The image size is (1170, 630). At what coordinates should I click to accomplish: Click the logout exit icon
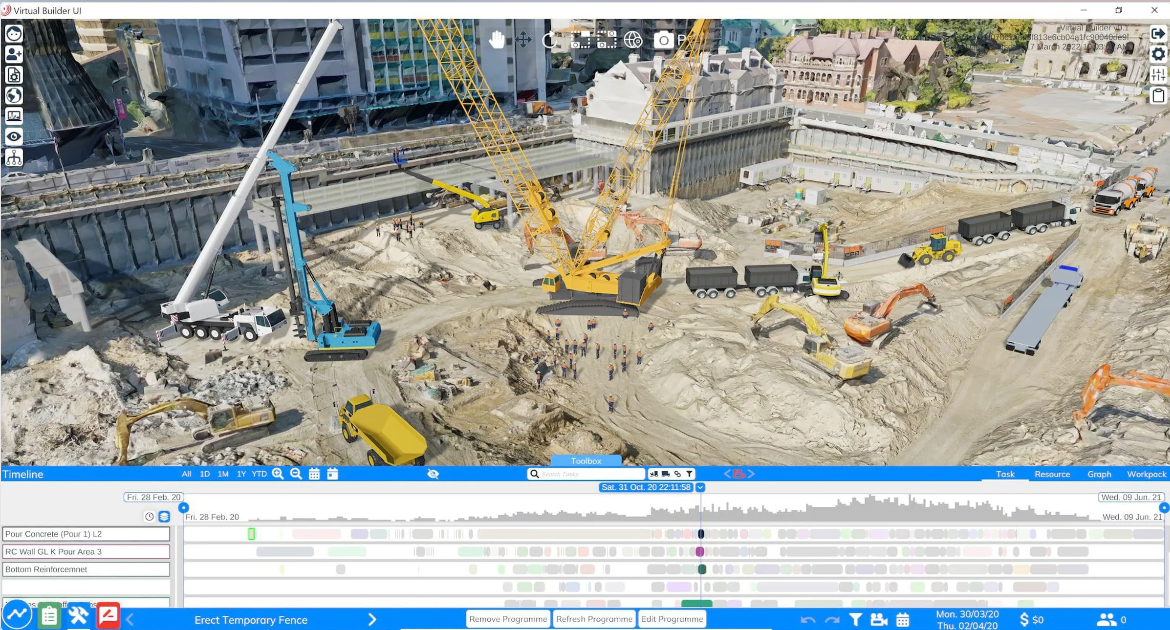point(1158,33)
